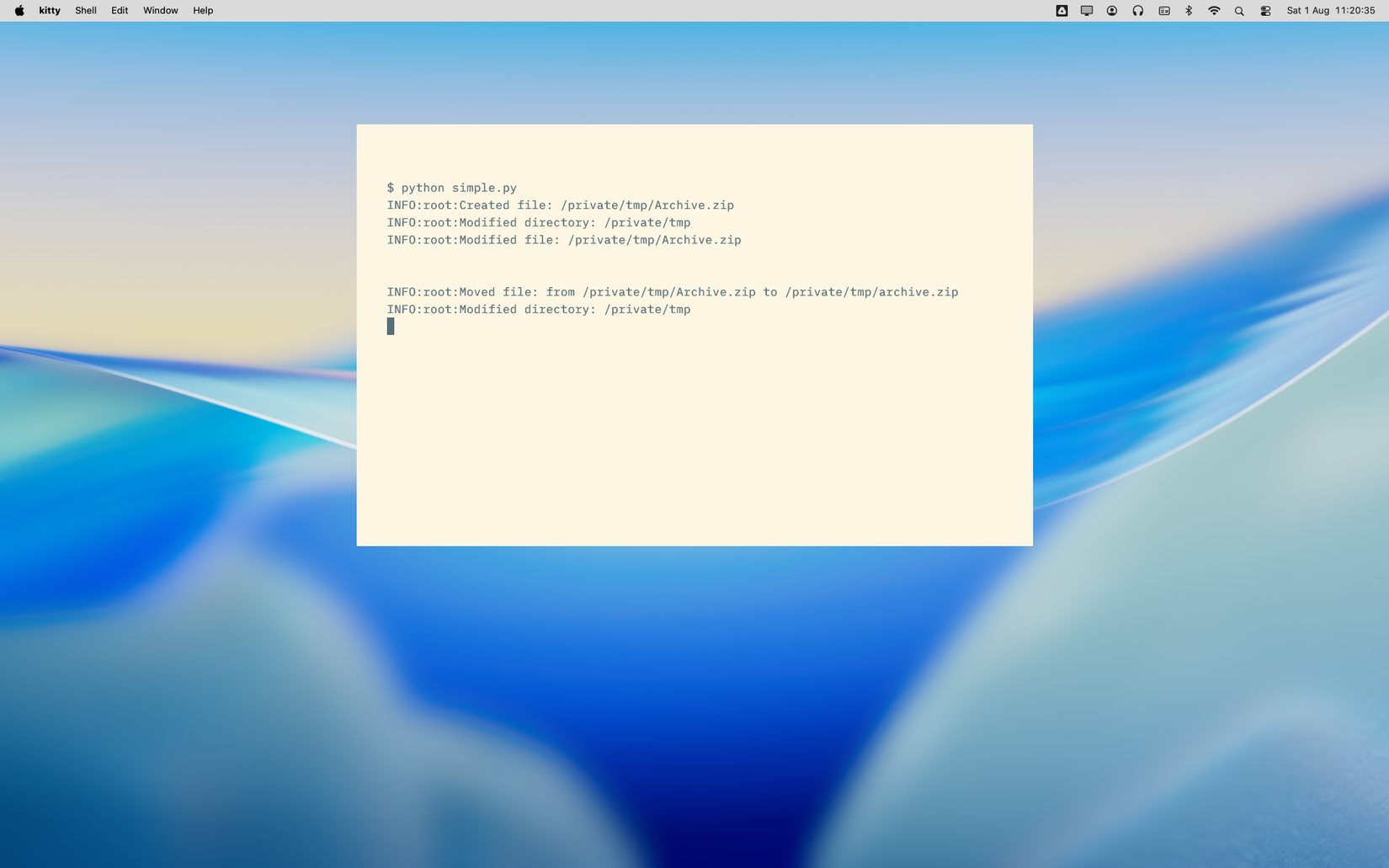Click the terminal block cursor

(x=391, y=327)
